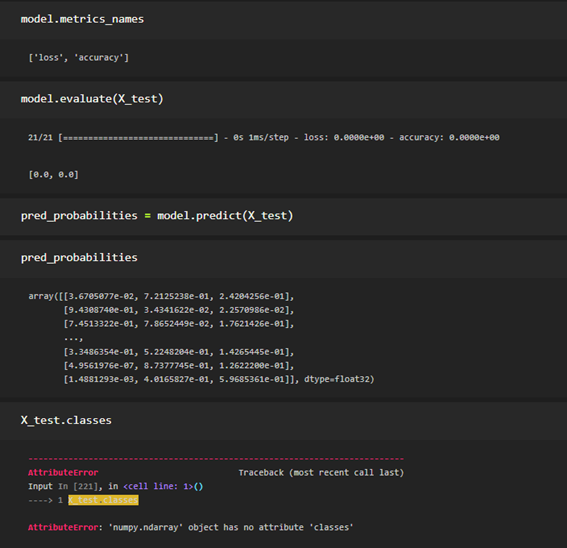Click the accuracy: 0.0000e+00 output value
Screen dimensions: 567x548
coord(449,137)
